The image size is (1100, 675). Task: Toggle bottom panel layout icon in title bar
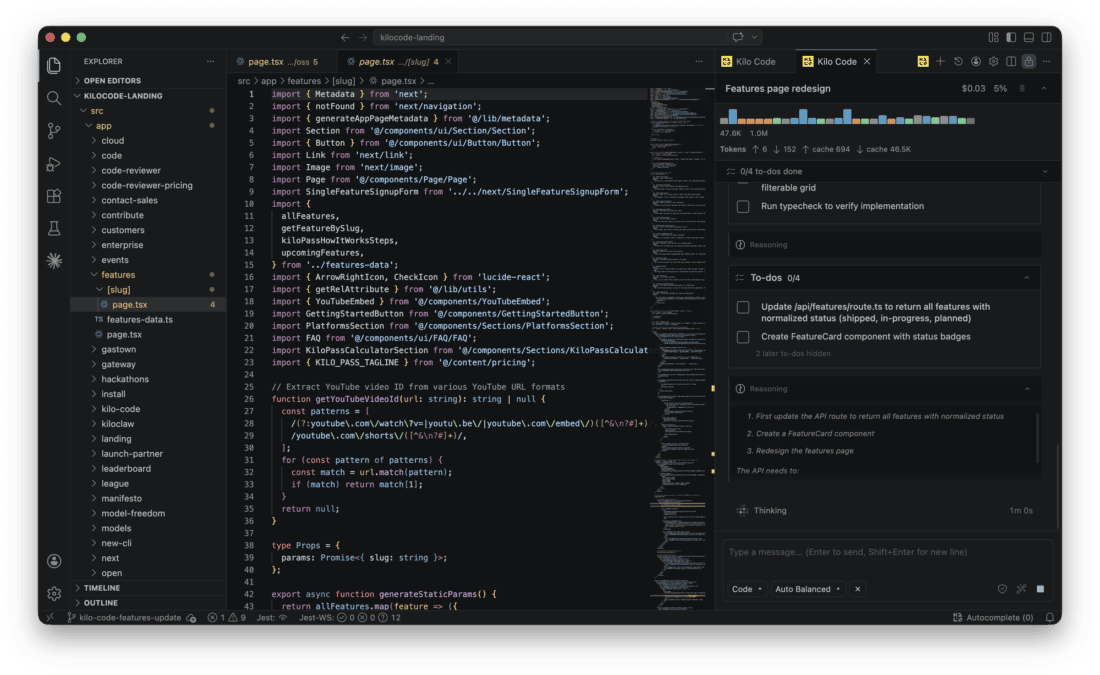(1028, 37)
